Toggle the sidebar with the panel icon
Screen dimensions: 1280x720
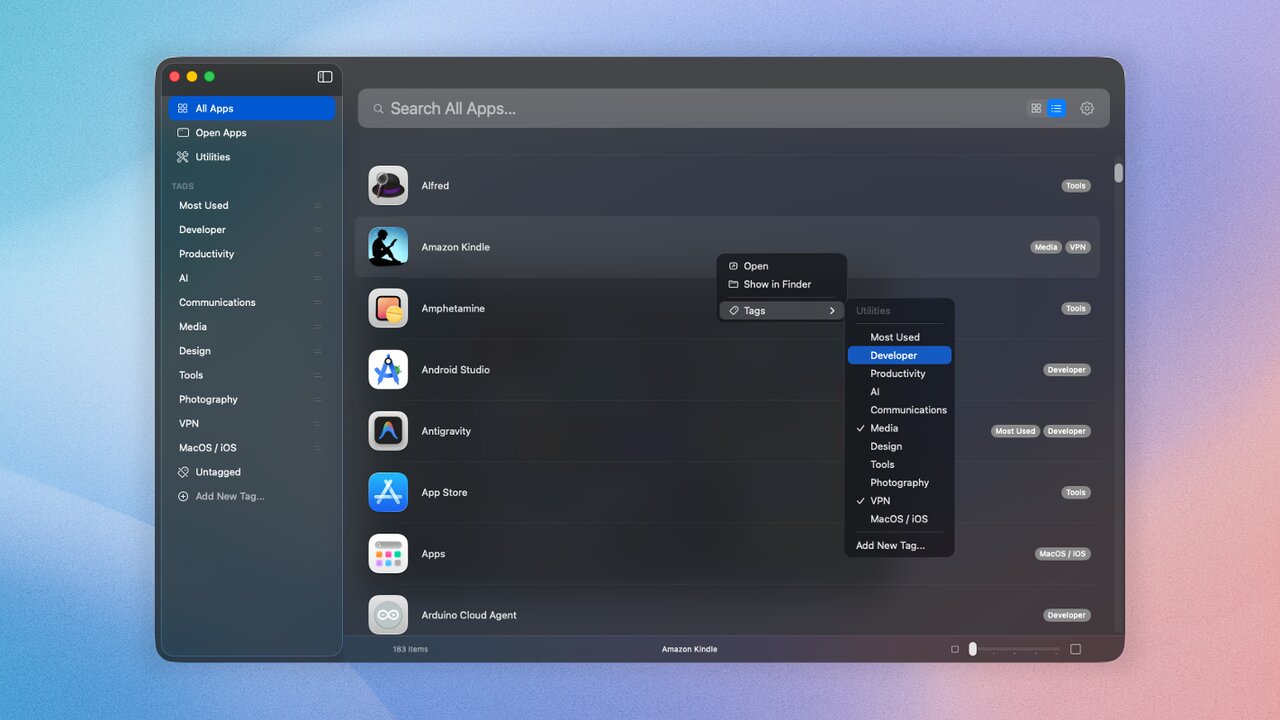tap(325, 77)
